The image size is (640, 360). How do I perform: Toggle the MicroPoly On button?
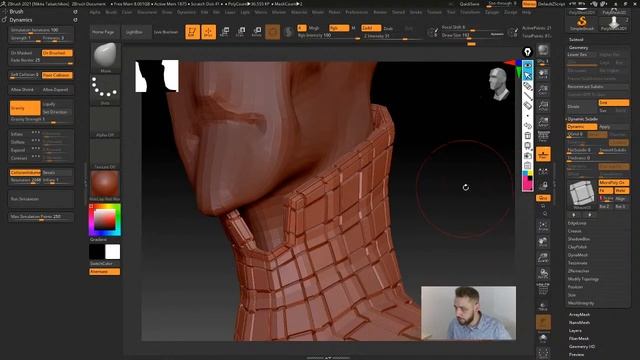pos(614,182)
